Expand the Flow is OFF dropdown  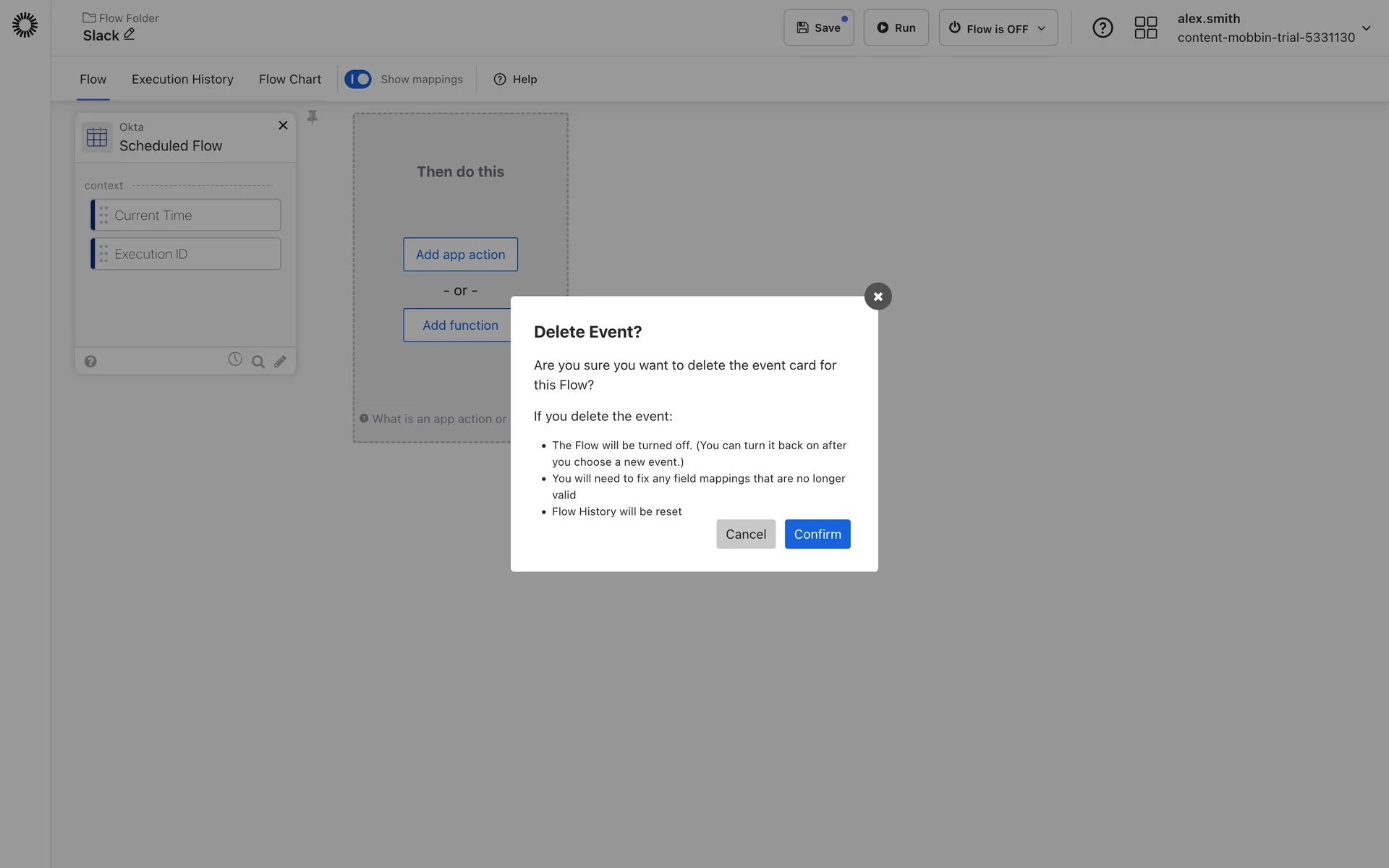pos(998,28)
